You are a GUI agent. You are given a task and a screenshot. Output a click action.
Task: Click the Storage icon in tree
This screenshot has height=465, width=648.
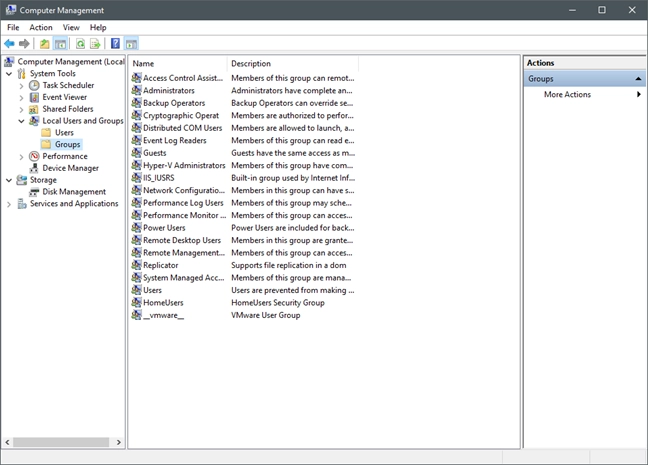pos(21,180)
